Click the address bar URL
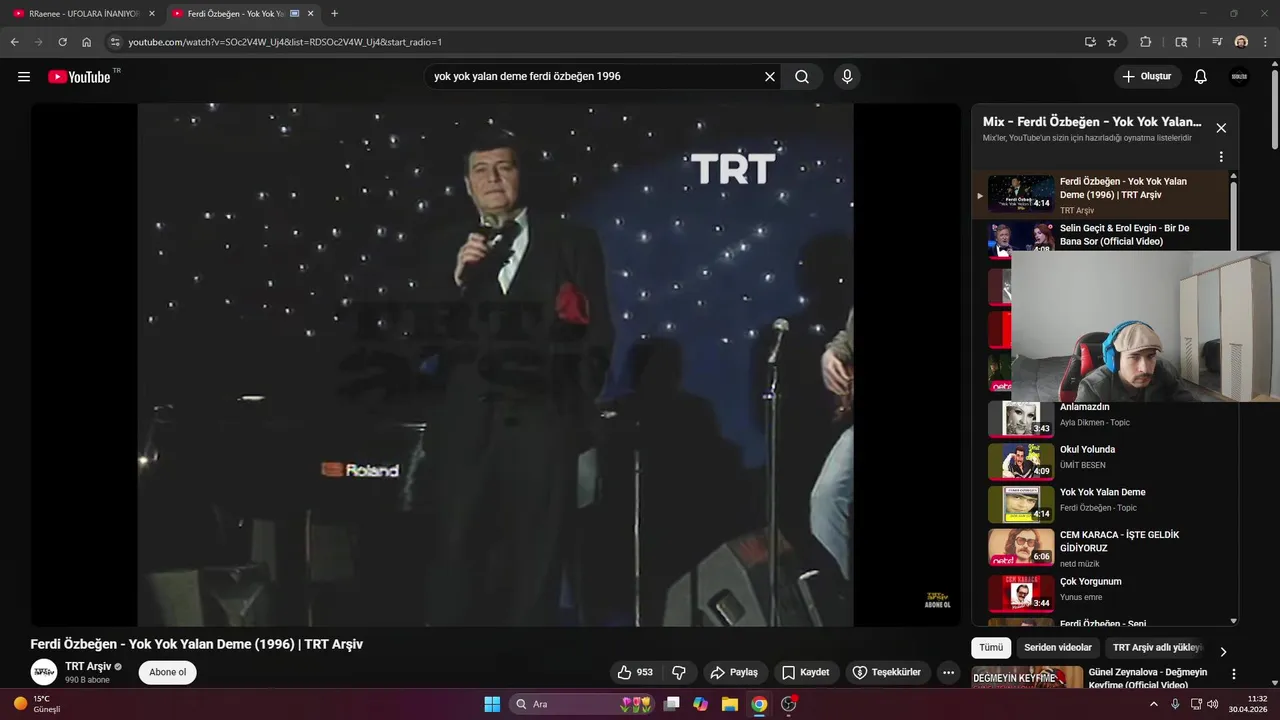Screen dimensions: 1280x720 point(285,42)
